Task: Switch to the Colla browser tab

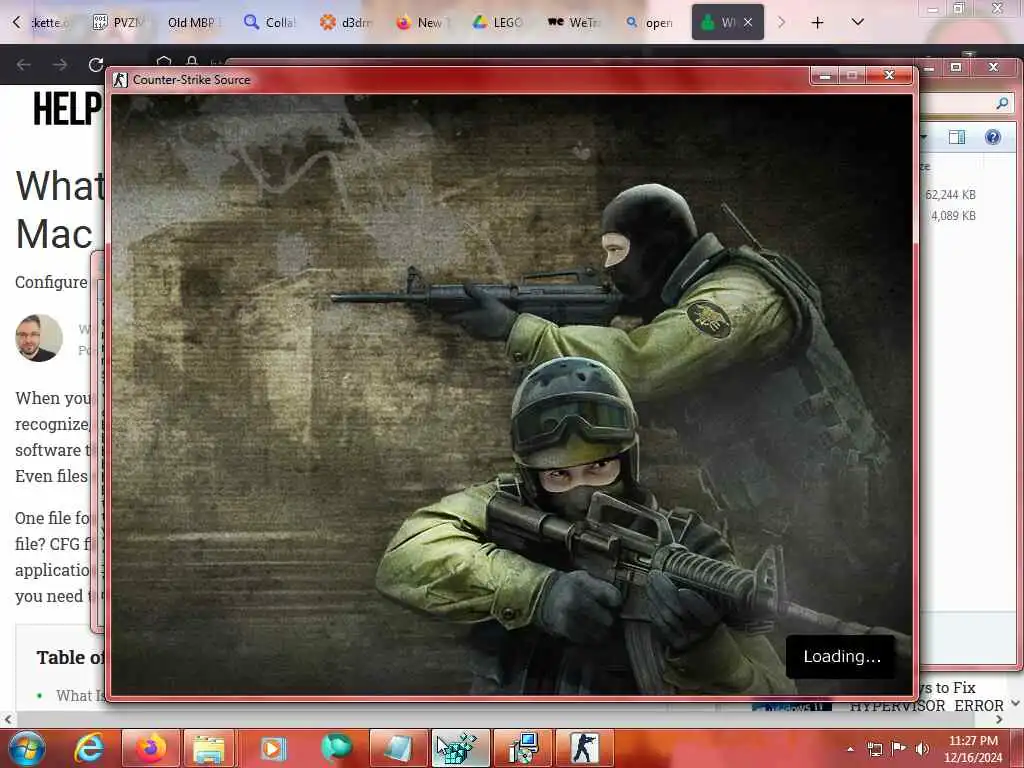Action: (269, 23)
